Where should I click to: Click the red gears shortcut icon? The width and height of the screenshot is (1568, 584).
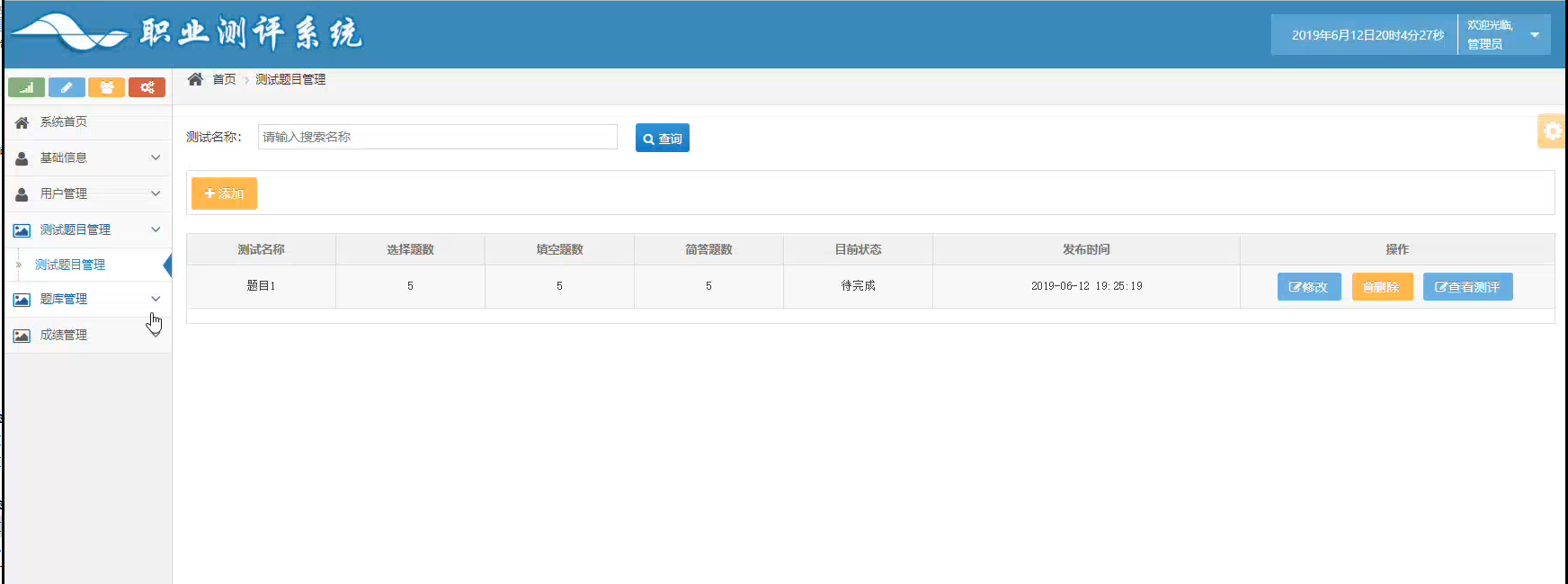pos(147,87)
